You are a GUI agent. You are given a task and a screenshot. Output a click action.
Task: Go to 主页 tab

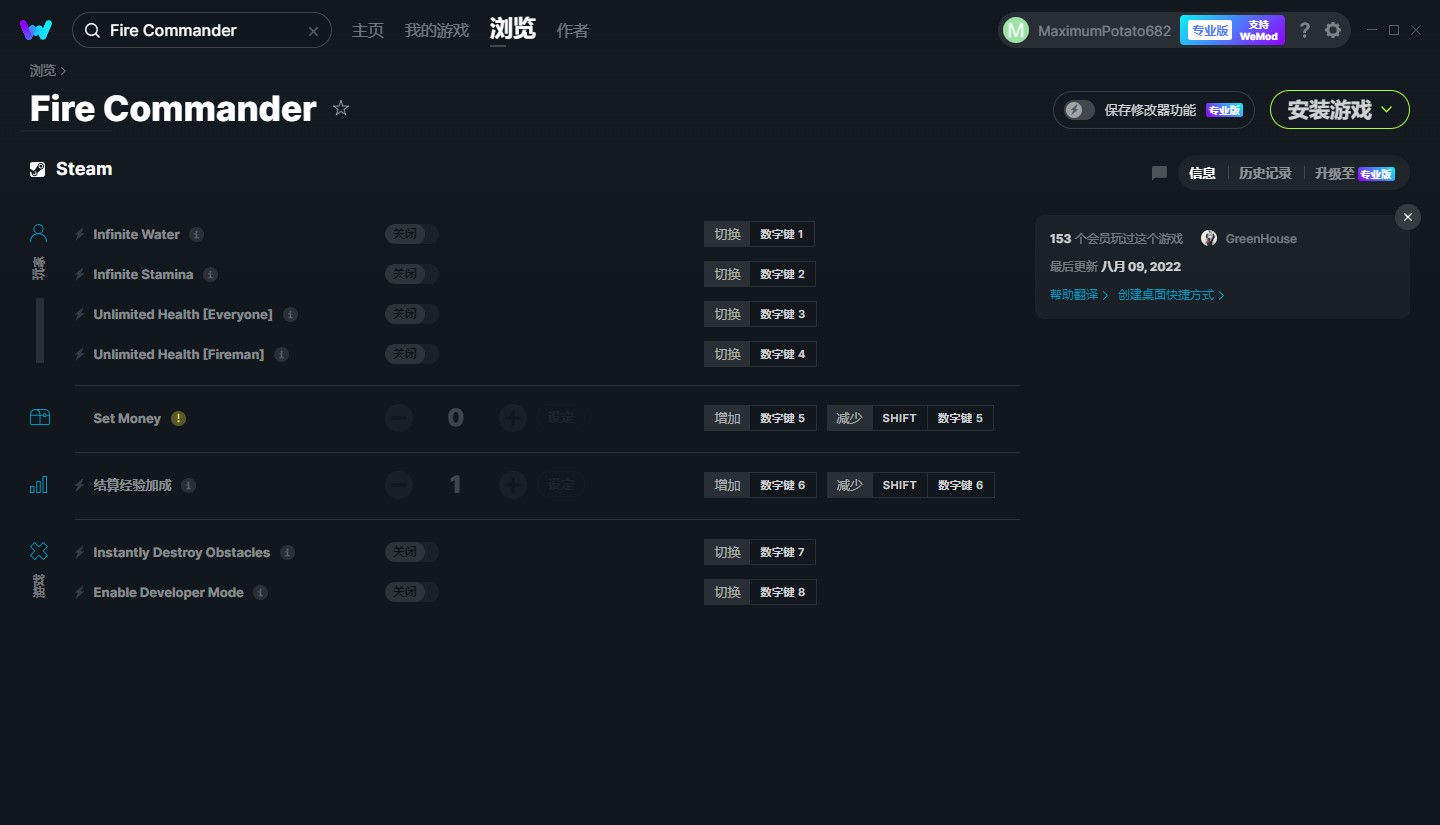(368, 30)
